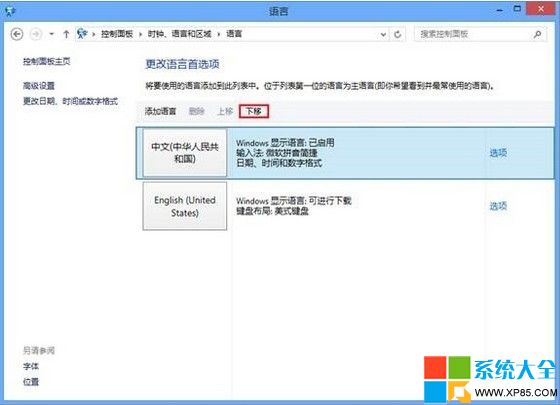Refresh the current page
The image size is (560, 405).
tap(398, 35)
